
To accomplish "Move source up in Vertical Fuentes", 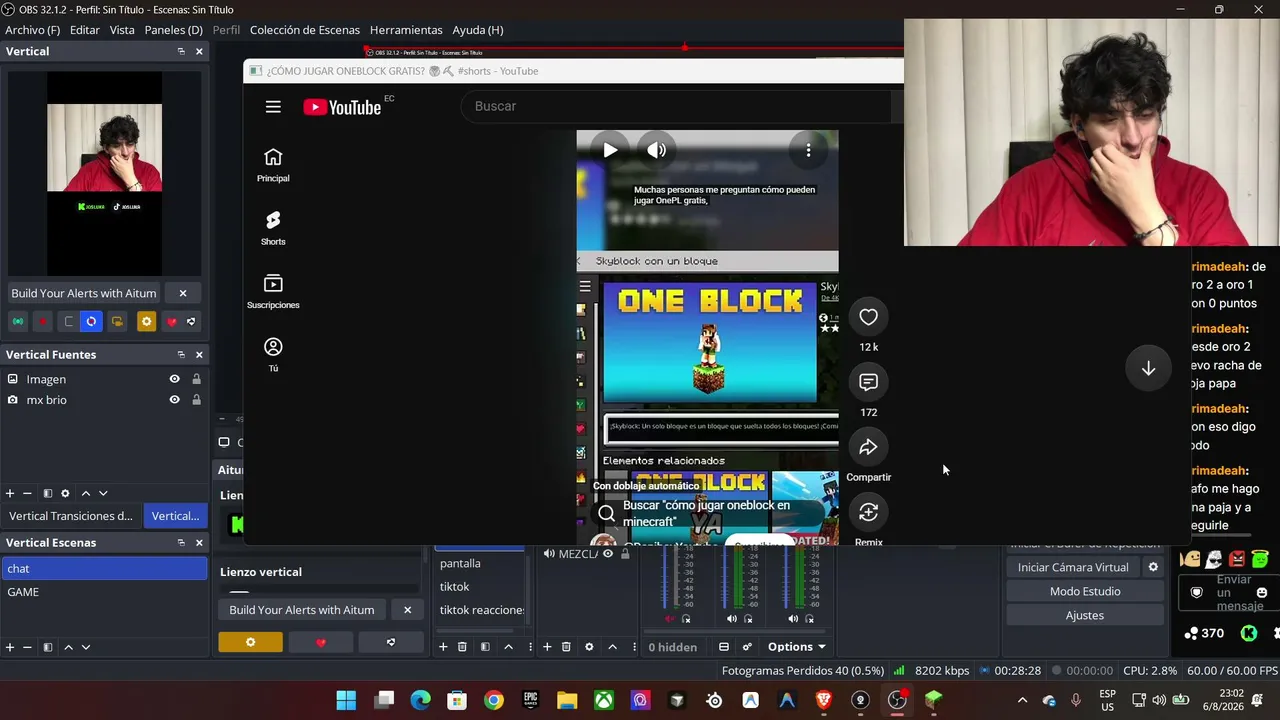I will [x=85, y=493].
